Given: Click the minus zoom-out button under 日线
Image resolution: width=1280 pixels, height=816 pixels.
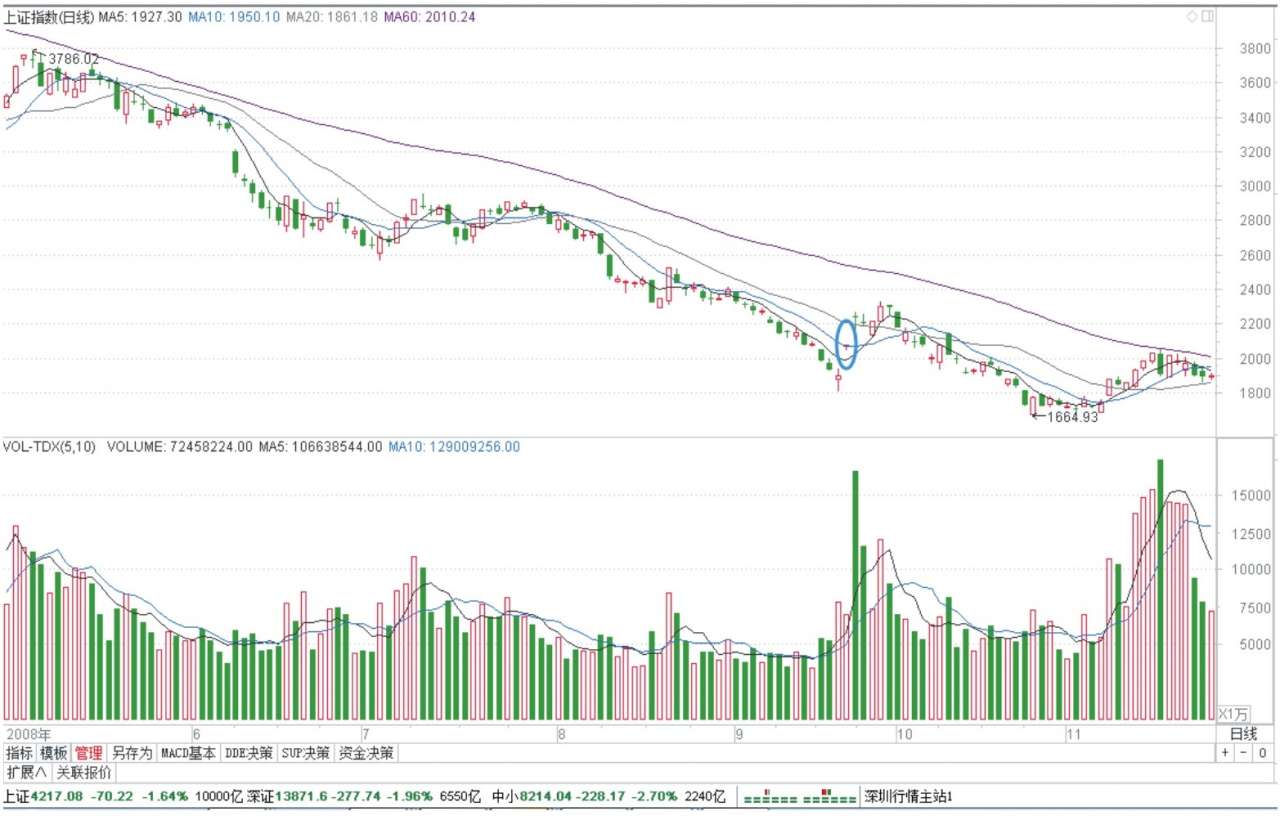Looking at the screenshot, I should tap(1244, 753).
